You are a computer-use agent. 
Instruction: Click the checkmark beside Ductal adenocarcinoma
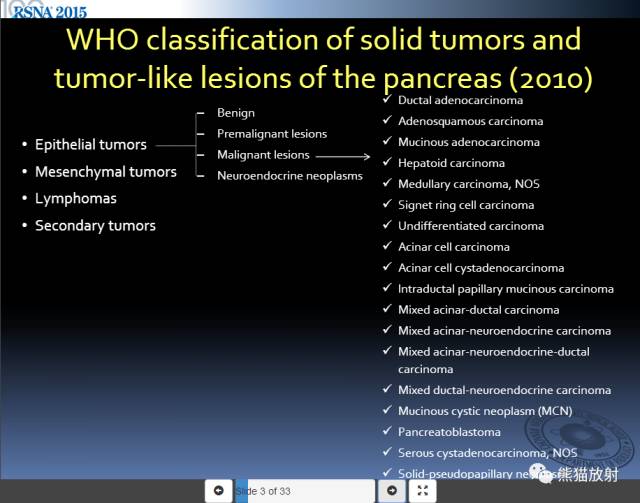[x=387, y=99]
